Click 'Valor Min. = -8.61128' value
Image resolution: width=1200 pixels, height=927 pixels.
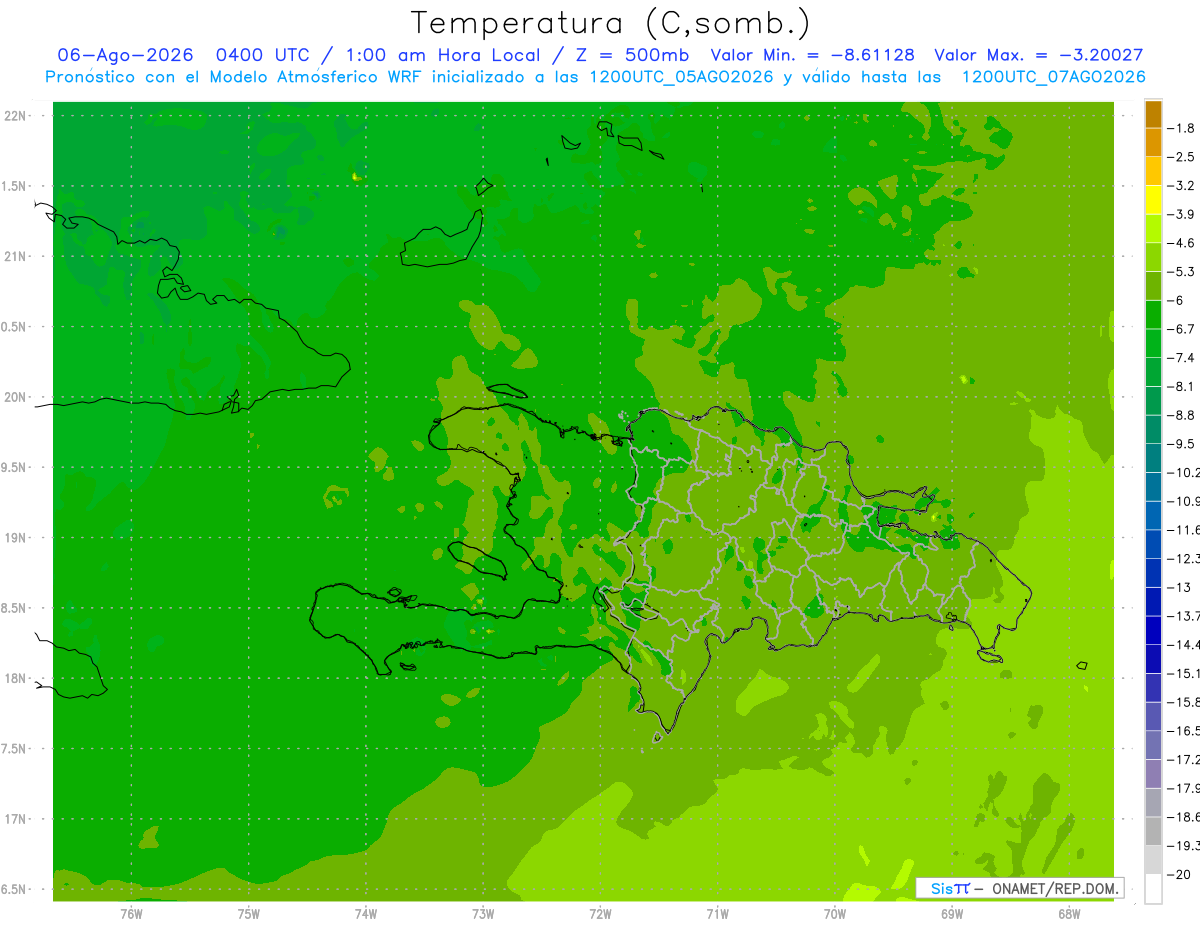pyautogui.click(x=811, y=55)
